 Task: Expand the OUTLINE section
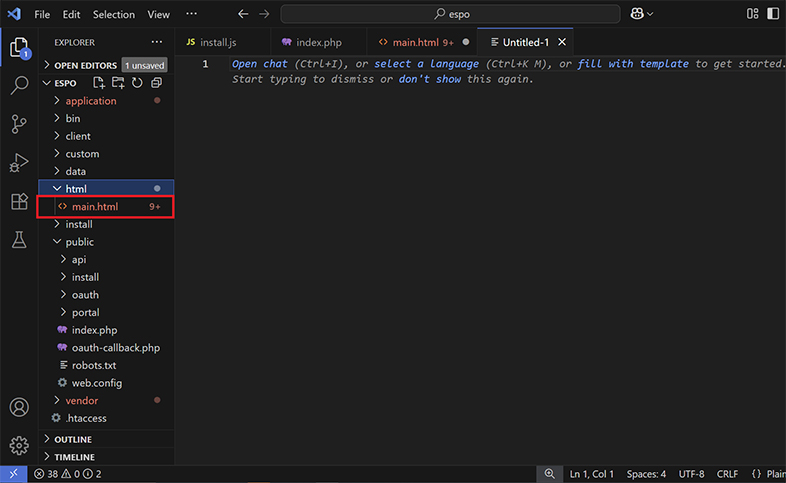coord(72,439)
